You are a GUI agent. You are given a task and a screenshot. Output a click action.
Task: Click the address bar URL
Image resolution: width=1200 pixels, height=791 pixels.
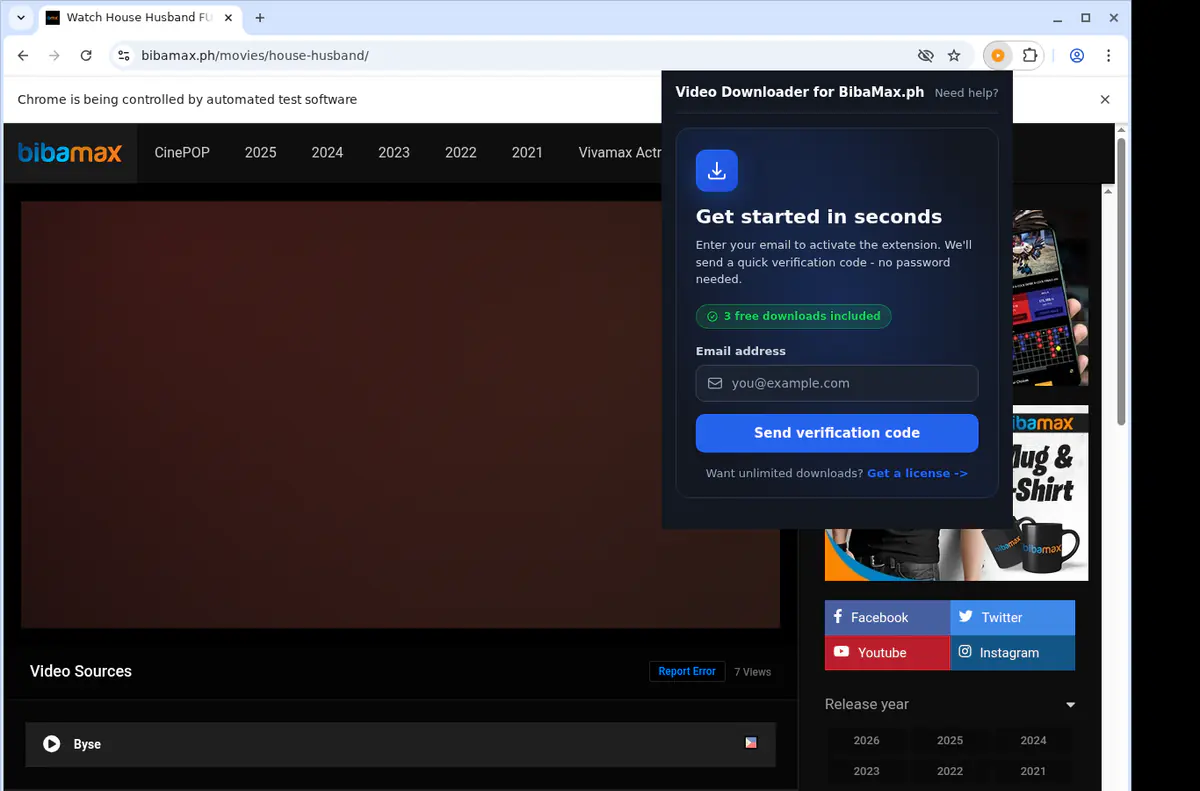[255, 56]
